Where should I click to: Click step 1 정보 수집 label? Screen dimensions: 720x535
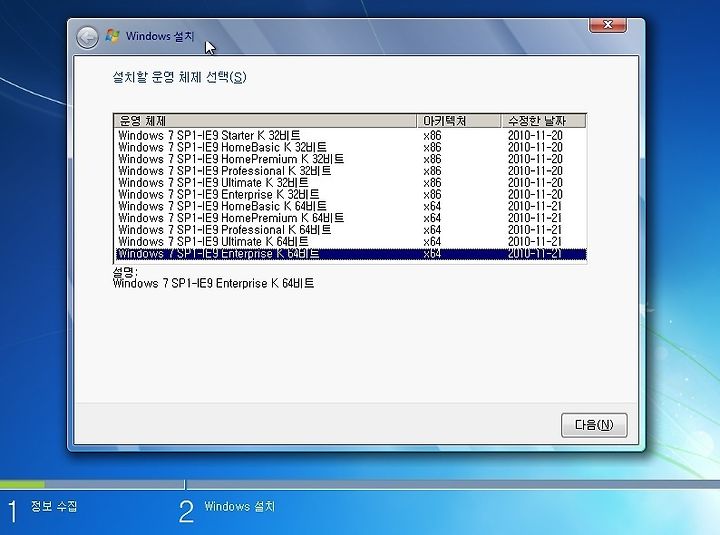coord(54,506)
